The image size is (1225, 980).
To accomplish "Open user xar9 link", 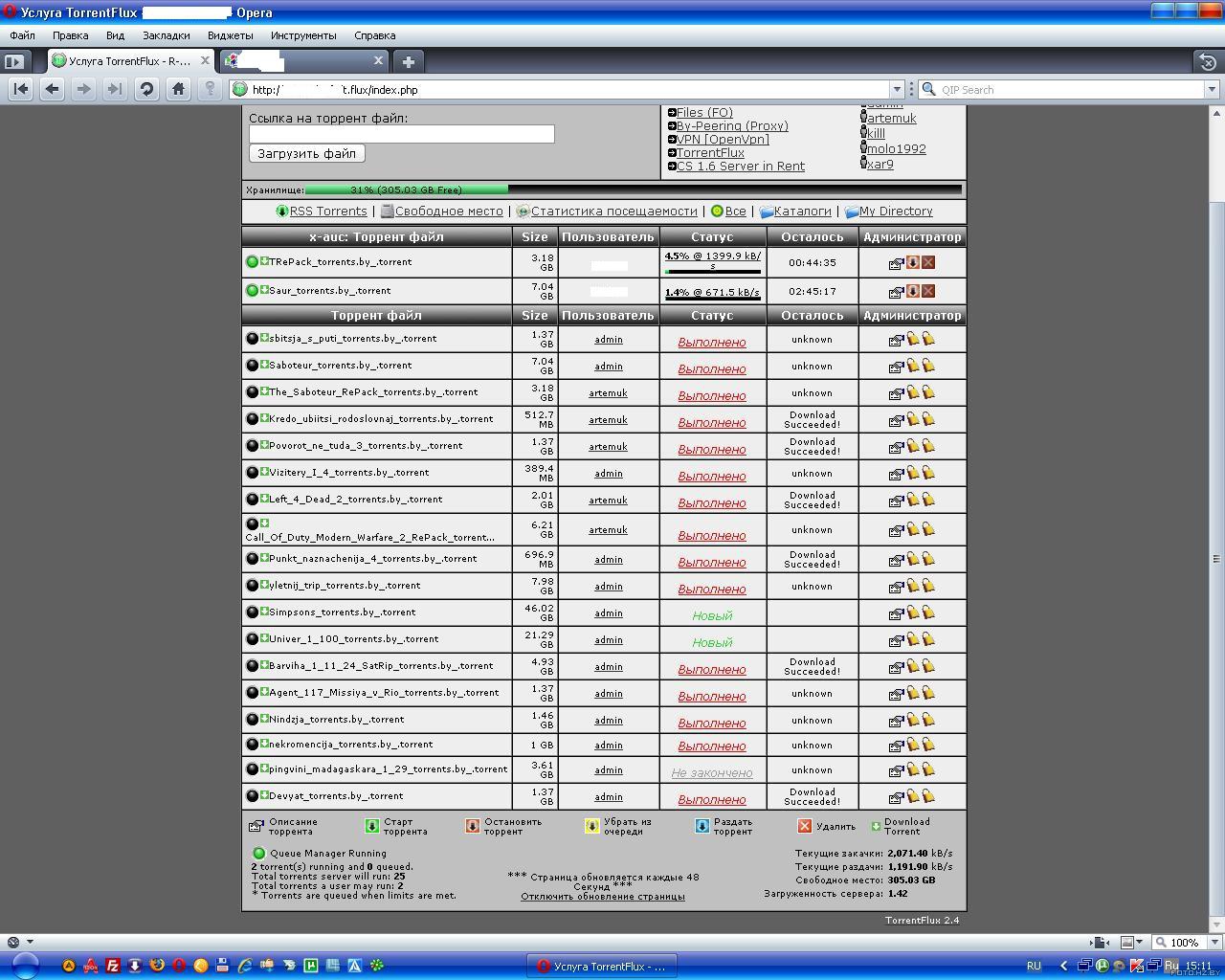I will click(x=880, y=165).
